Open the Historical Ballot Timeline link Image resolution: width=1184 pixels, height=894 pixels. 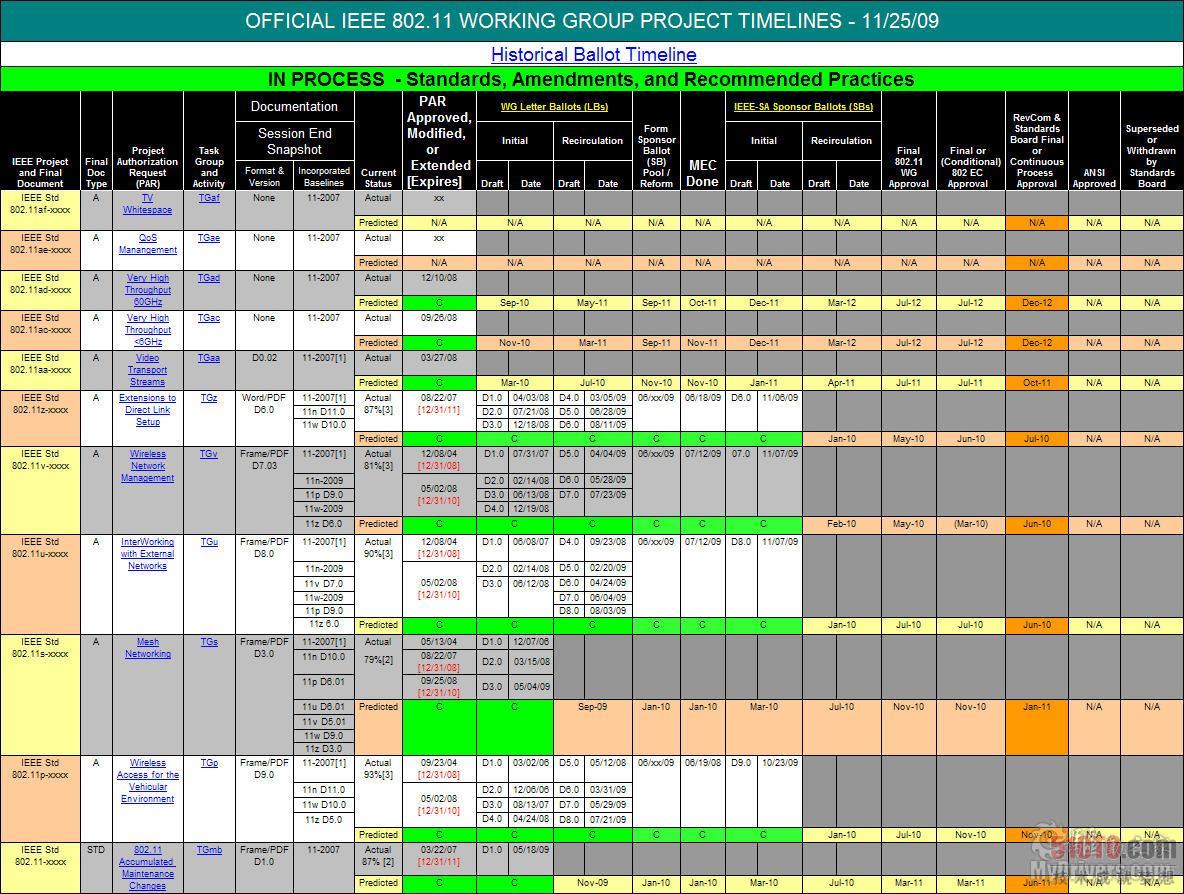[594, 54]
